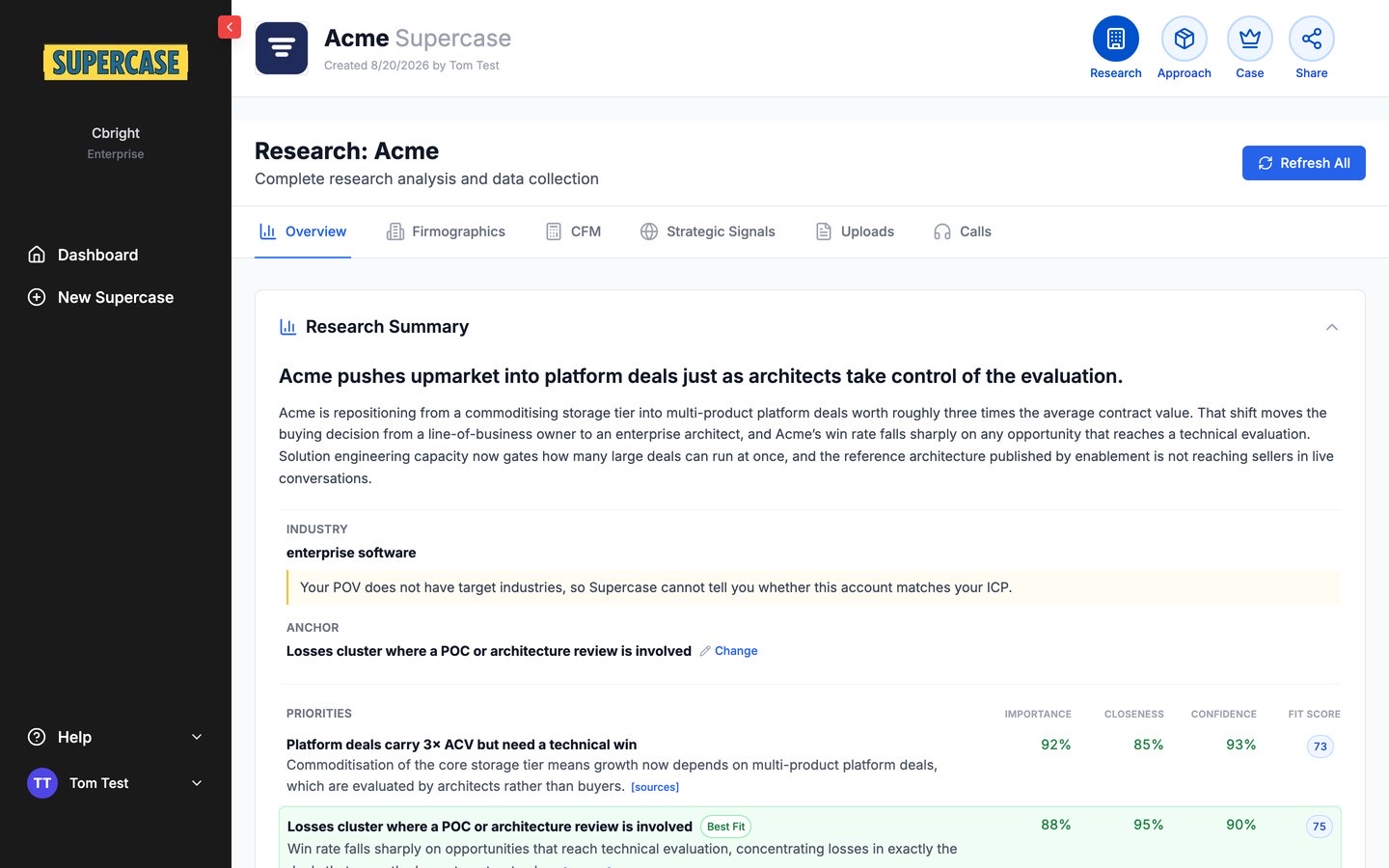Click fit score 75 badge
Viewport: 1389px width, 868px height.
point(1320,827)
